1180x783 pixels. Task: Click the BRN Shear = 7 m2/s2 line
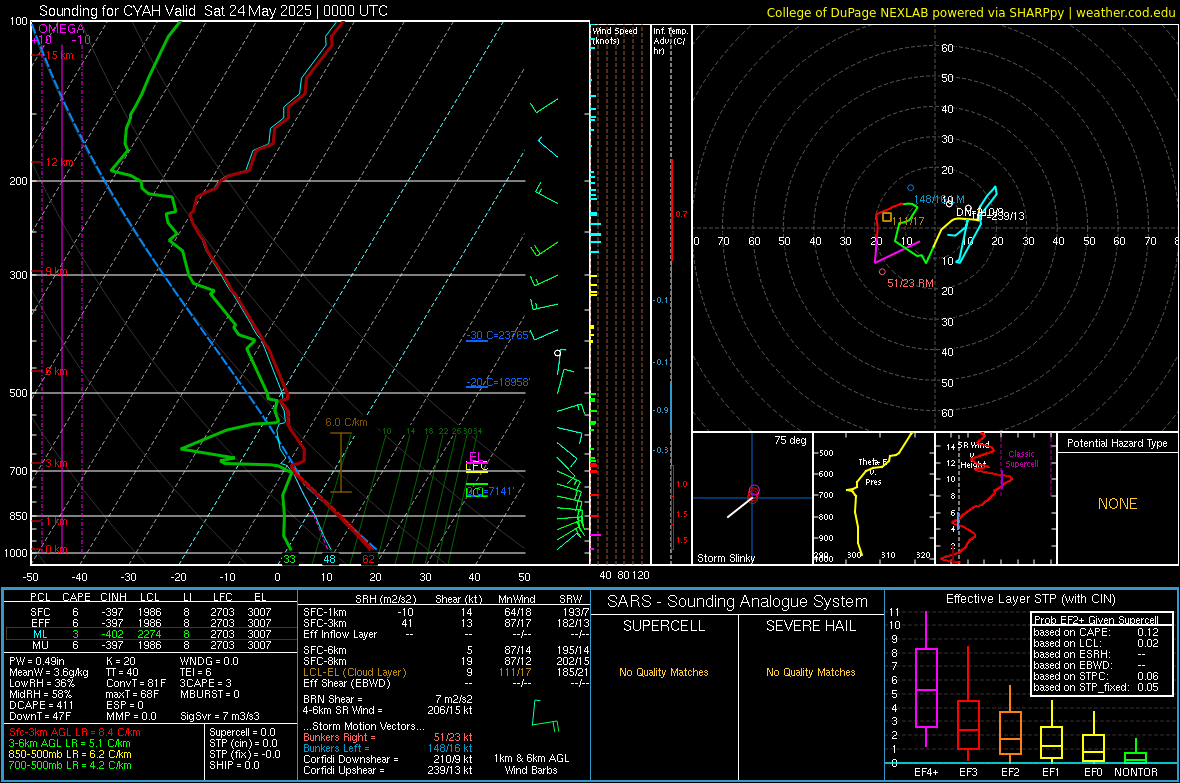388,699
